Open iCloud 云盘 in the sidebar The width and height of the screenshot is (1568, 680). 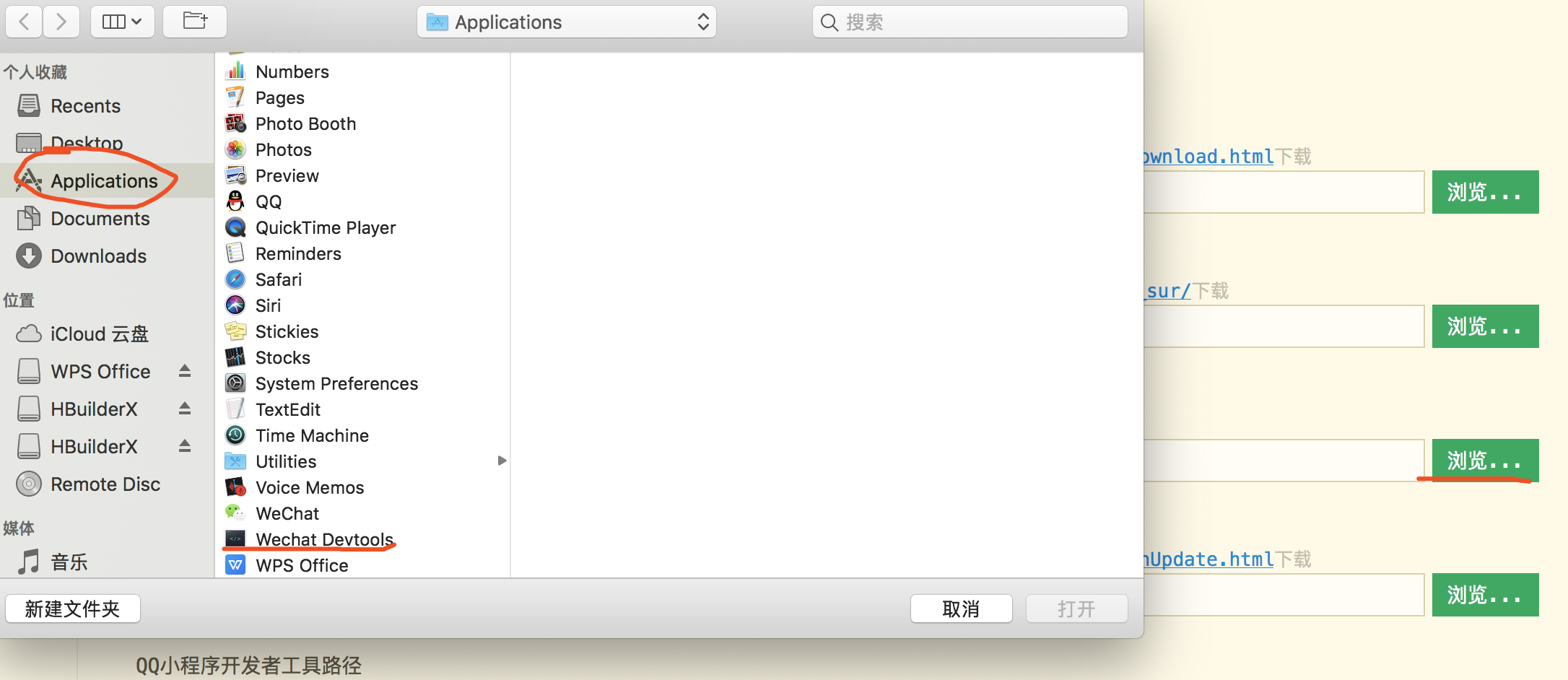click(82, 334)
